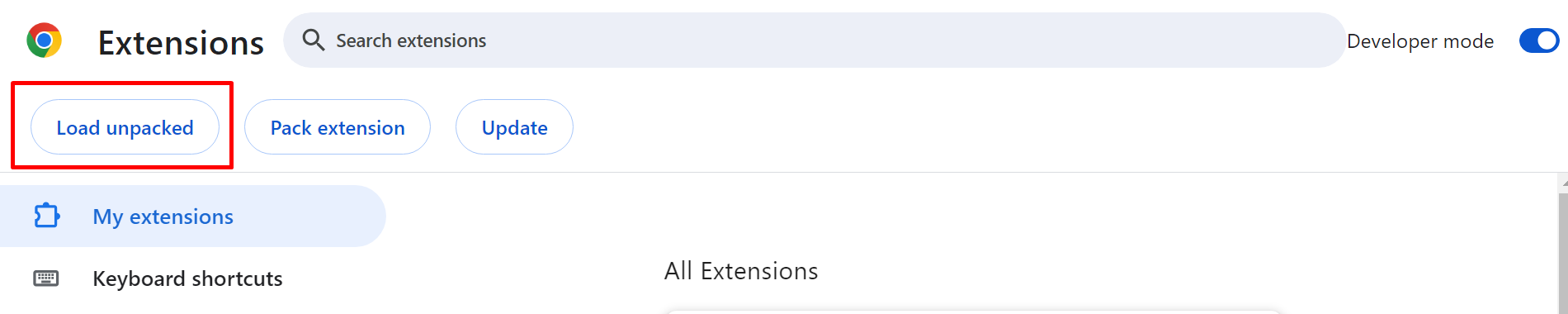Click the Developer mode label text
1568x314 pixels.
tap(1420, 41)
